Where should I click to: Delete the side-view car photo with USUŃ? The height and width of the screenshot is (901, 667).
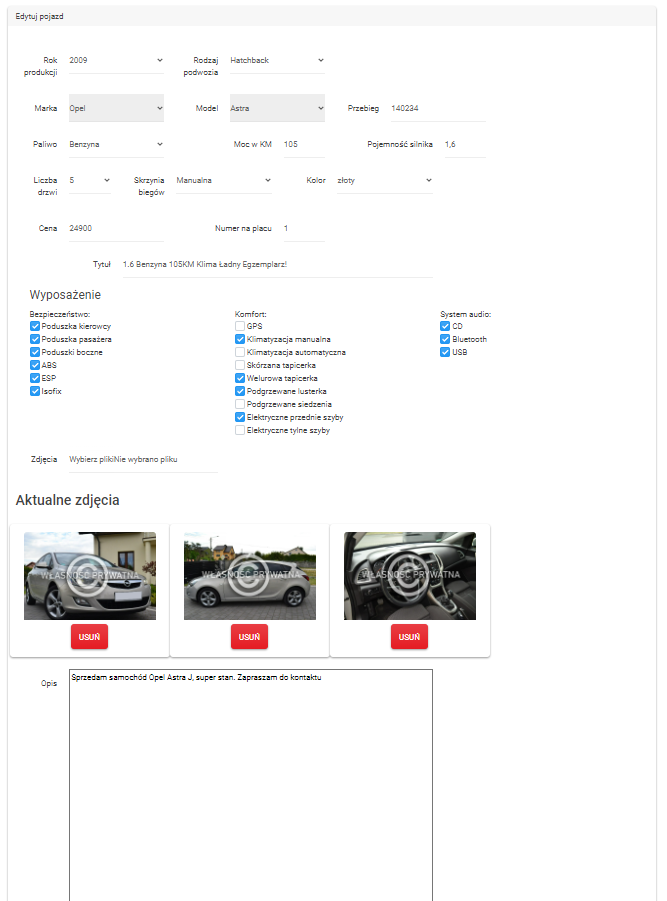[x=249, y=637]
